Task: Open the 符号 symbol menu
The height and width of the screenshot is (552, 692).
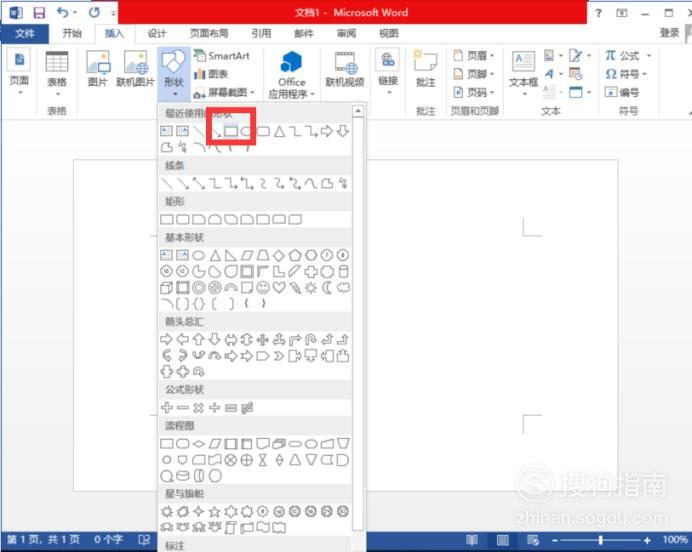Action: click(626, 74)
